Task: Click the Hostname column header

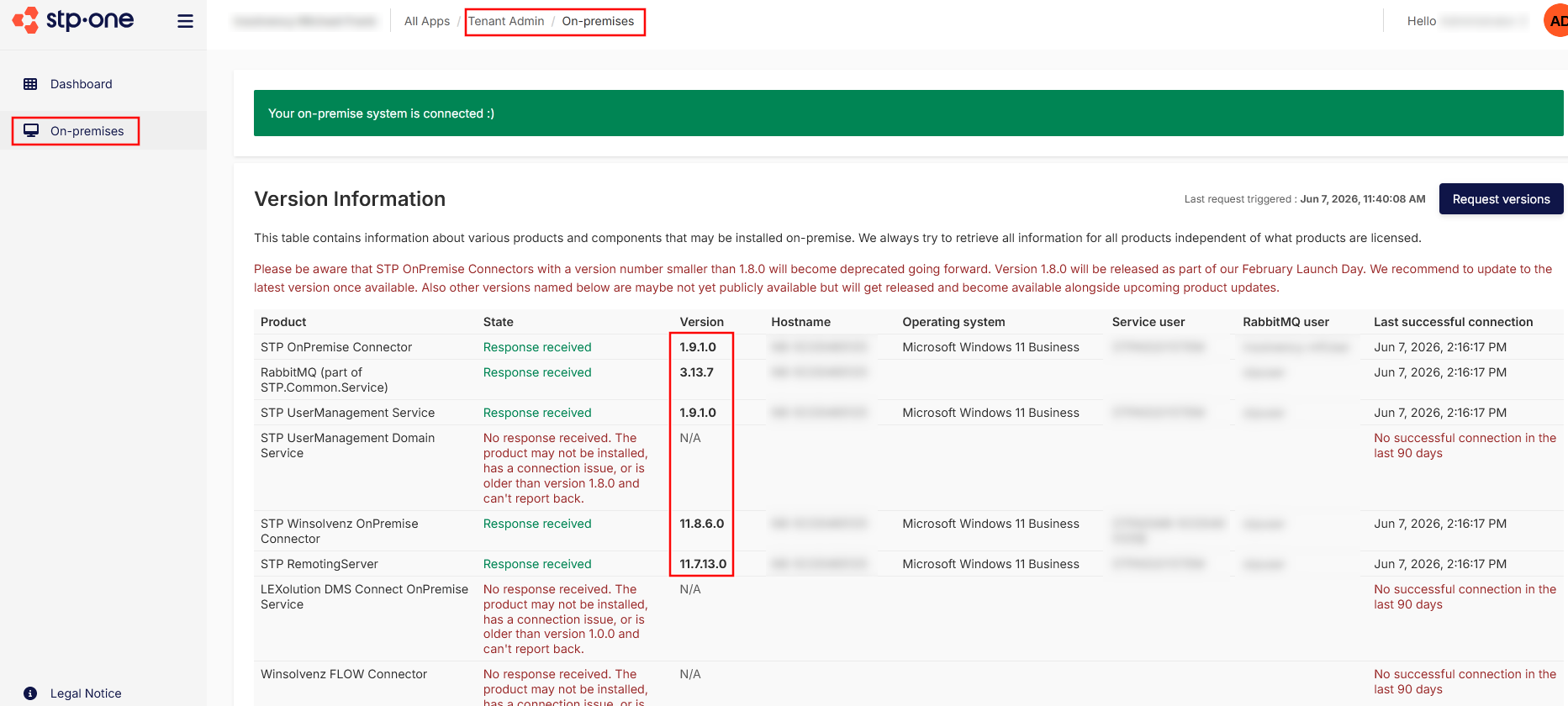Action: [801, 322]
